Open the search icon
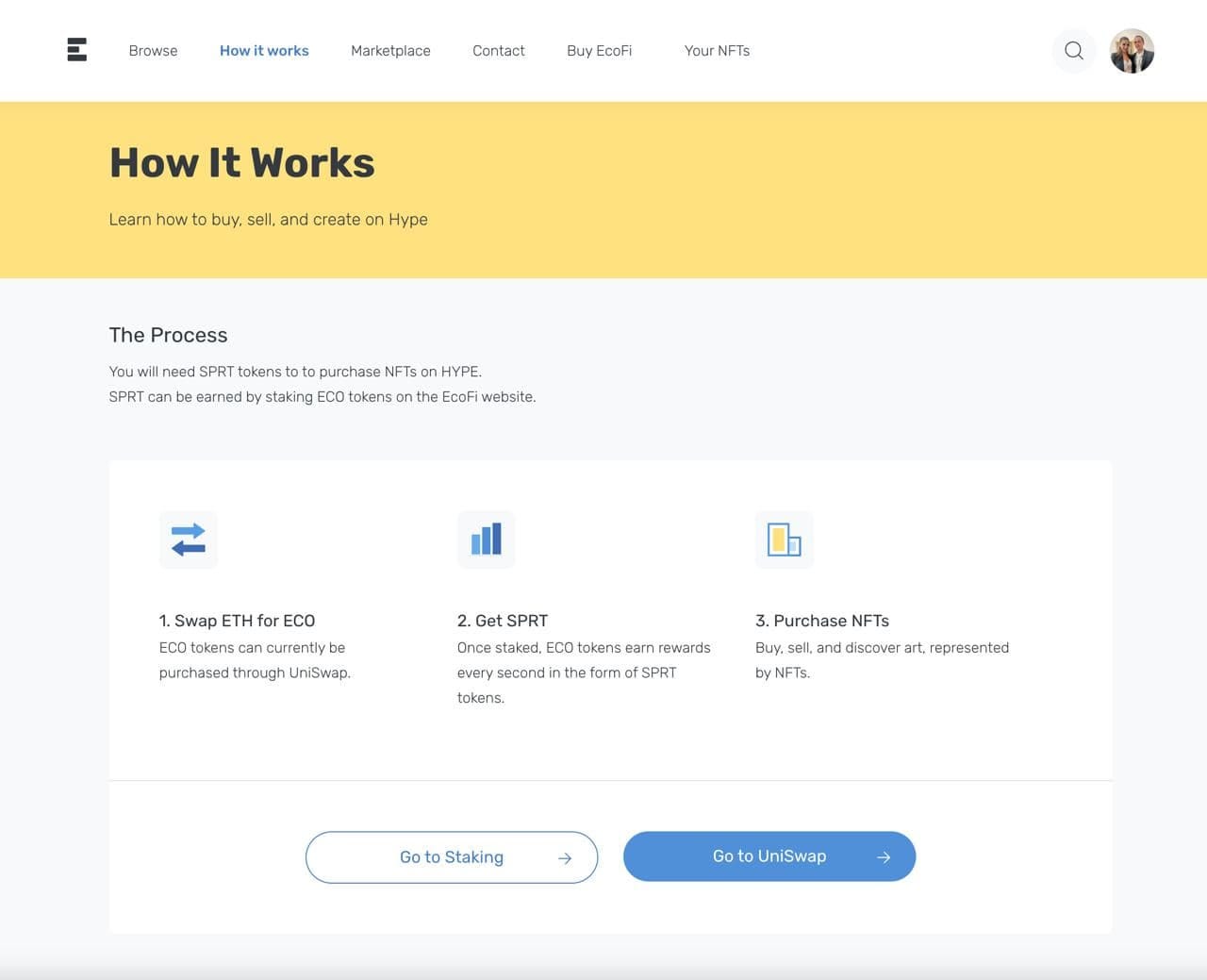The width and height of the screenshot is (1207, 980). point(1073,51)
